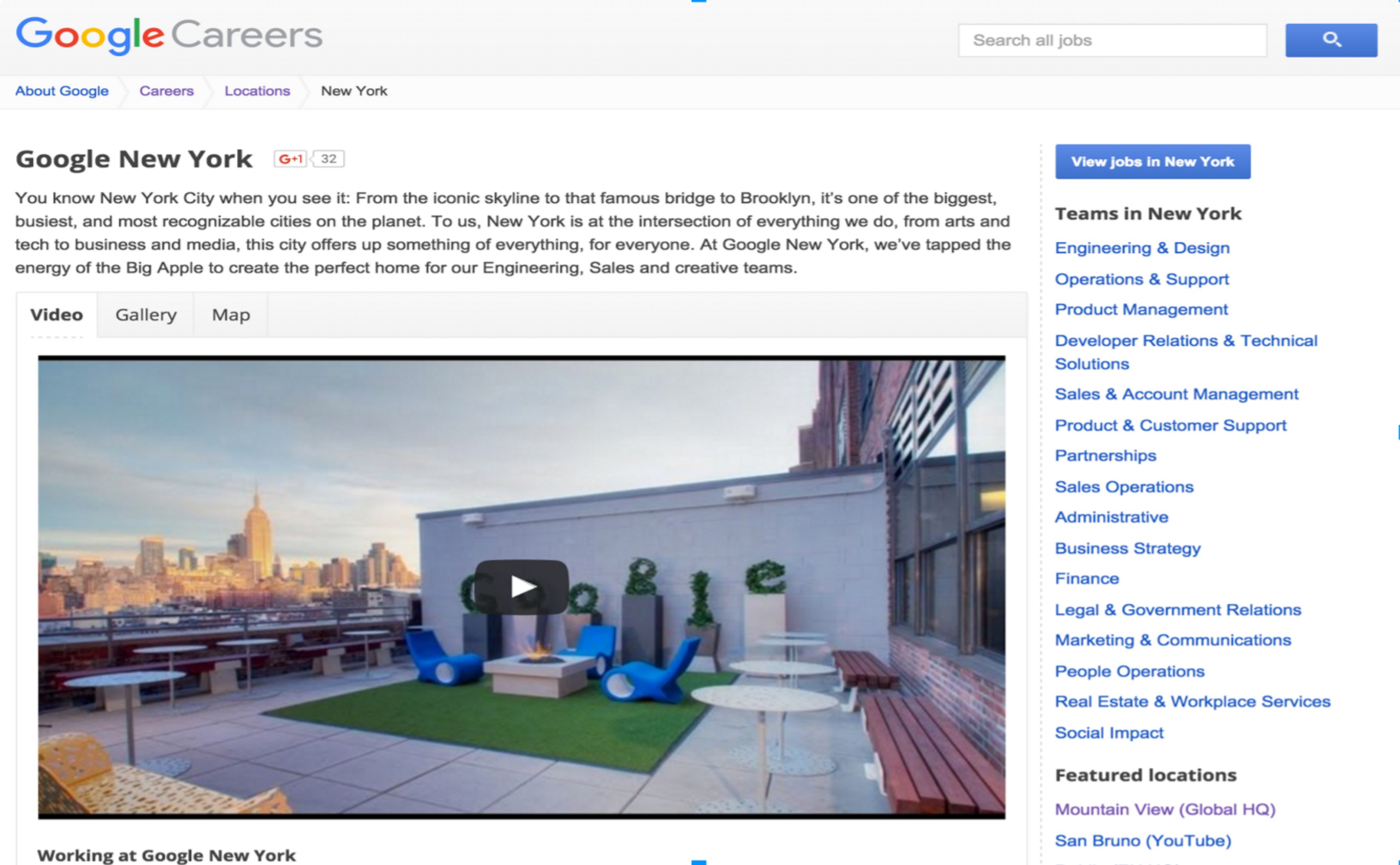This screenshot has height=865, width=1400.
Task: Click the Working at Google New York heading
Action: (167, 855)
